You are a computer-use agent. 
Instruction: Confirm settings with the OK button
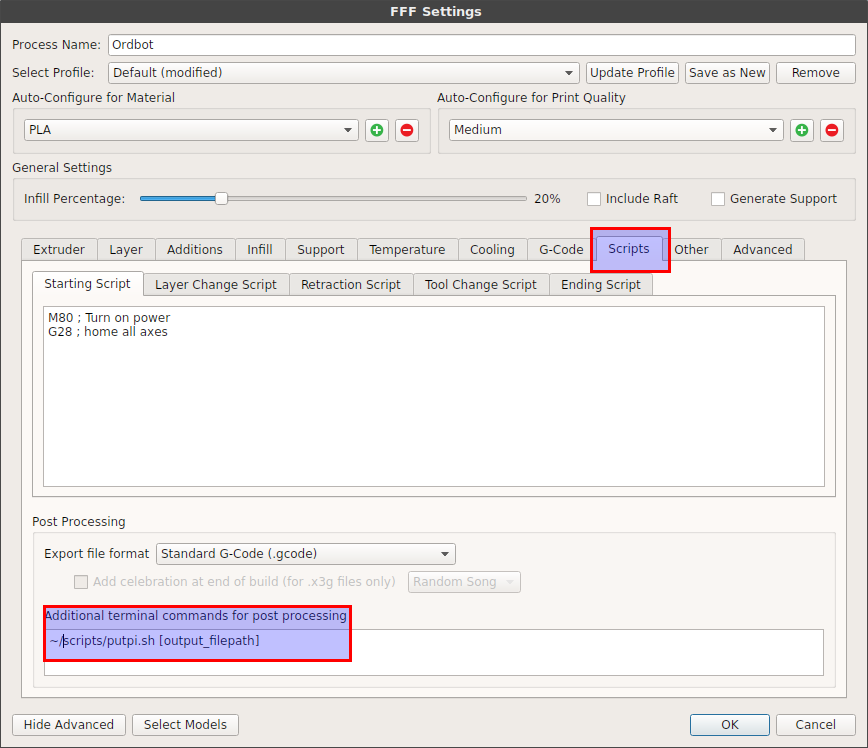(729, 724)
